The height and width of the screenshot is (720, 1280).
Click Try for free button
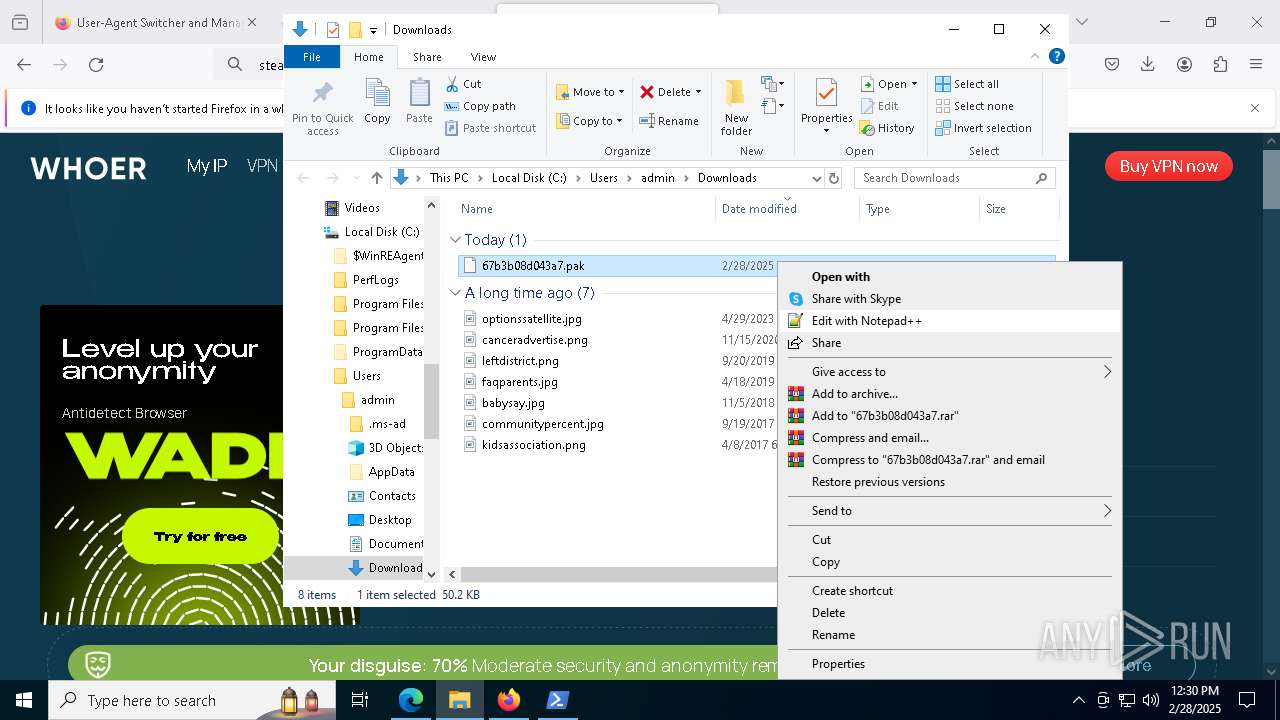coord(200,536)
